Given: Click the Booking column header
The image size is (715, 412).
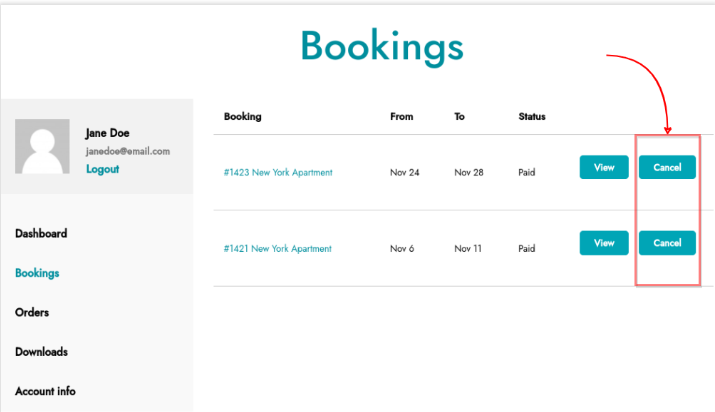Looking at the screenshot, I should pyautogui.click(x=243, y=116).
